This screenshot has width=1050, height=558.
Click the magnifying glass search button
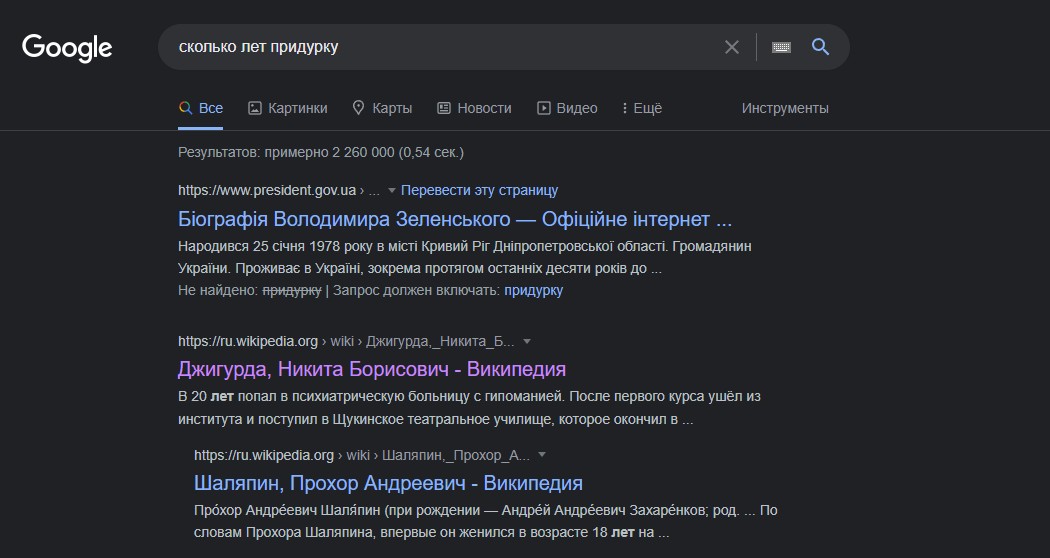pos(820,47)
